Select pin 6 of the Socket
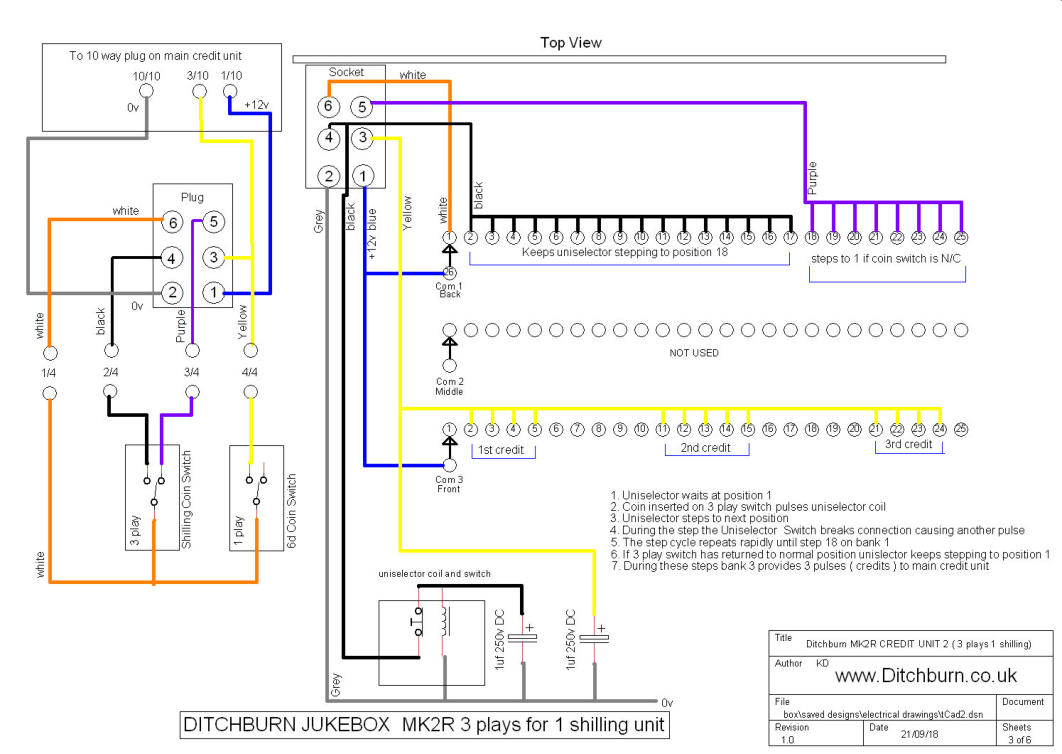The height and width of the screenshot is (754, 1062). point(328,106)
